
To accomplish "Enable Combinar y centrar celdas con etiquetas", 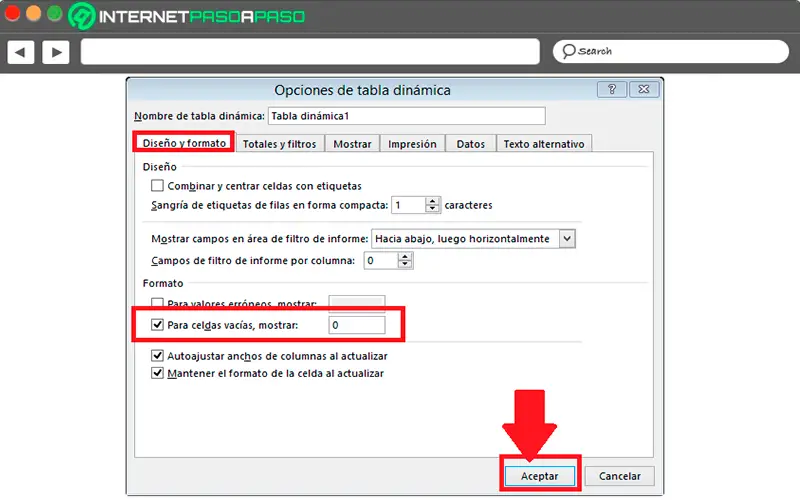I will [157, 186].
